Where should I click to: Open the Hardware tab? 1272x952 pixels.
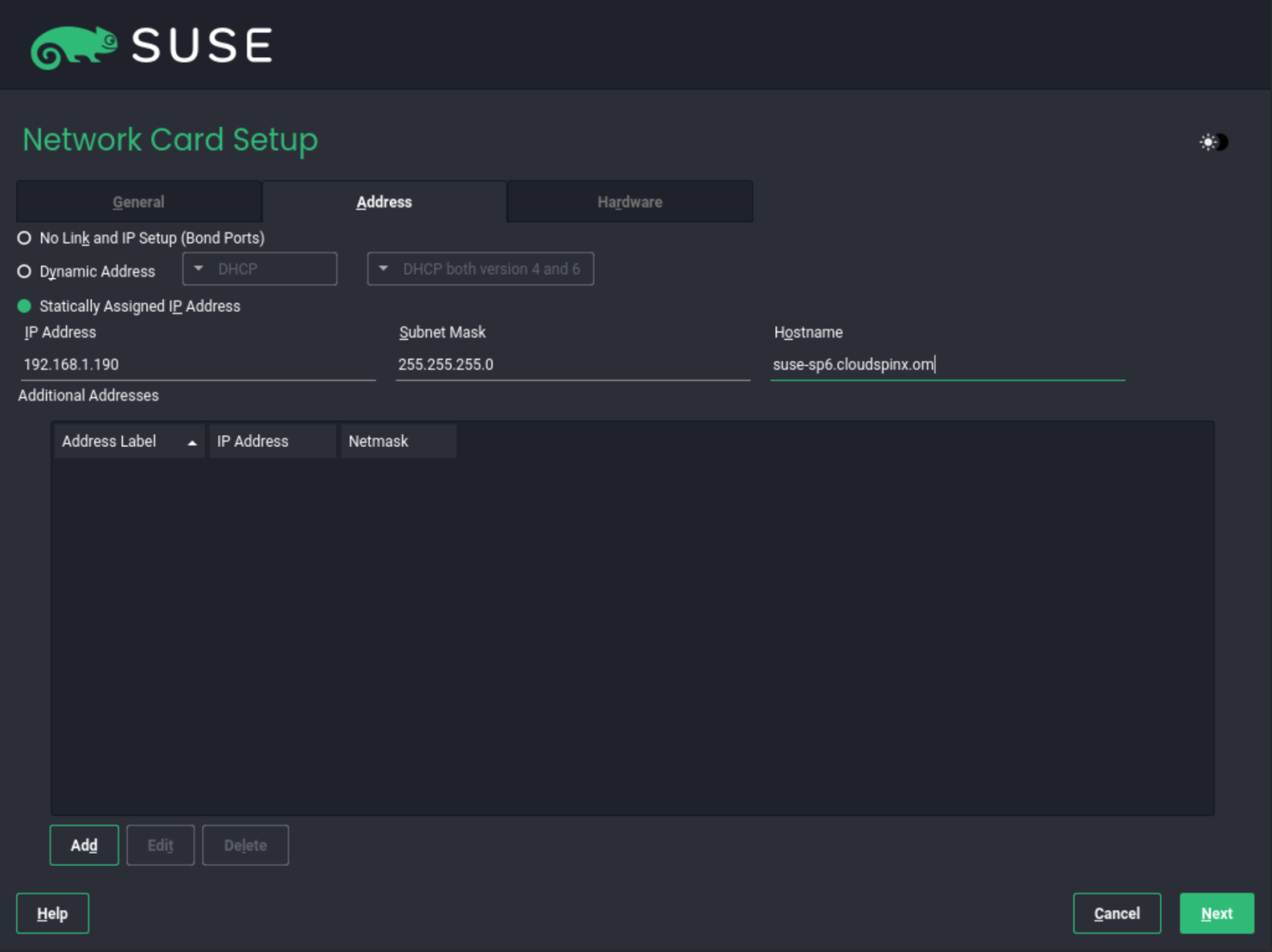(x=629, y=201)
